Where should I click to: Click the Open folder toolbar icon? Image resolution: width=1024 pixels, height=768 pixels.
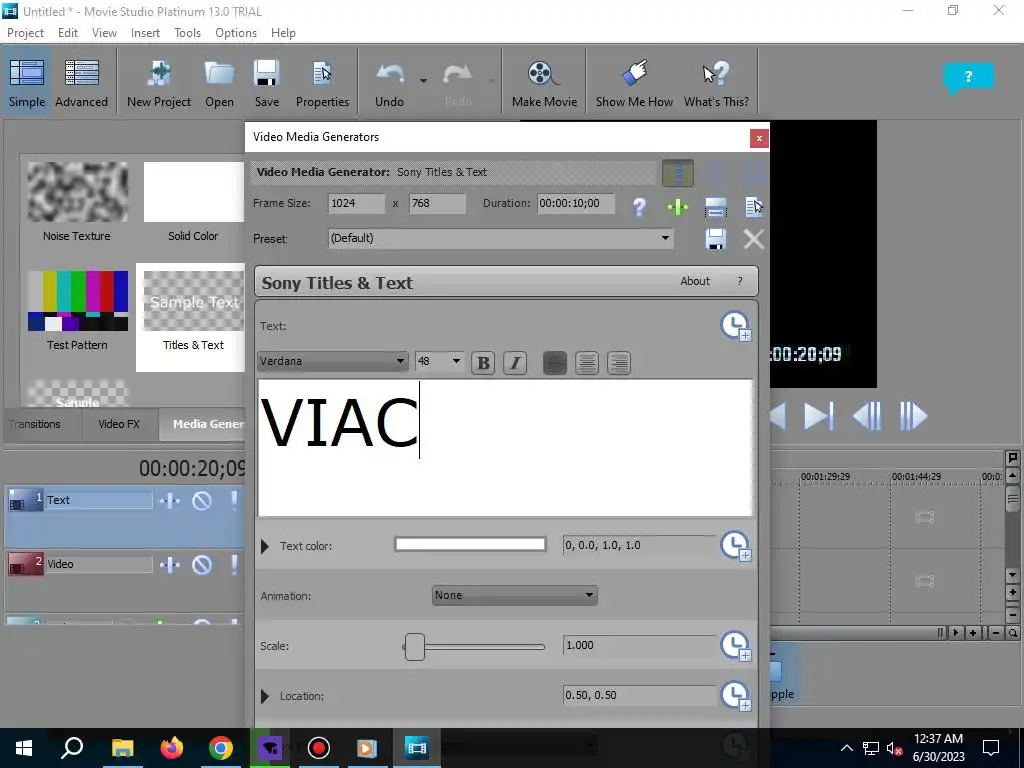(219, 83)
